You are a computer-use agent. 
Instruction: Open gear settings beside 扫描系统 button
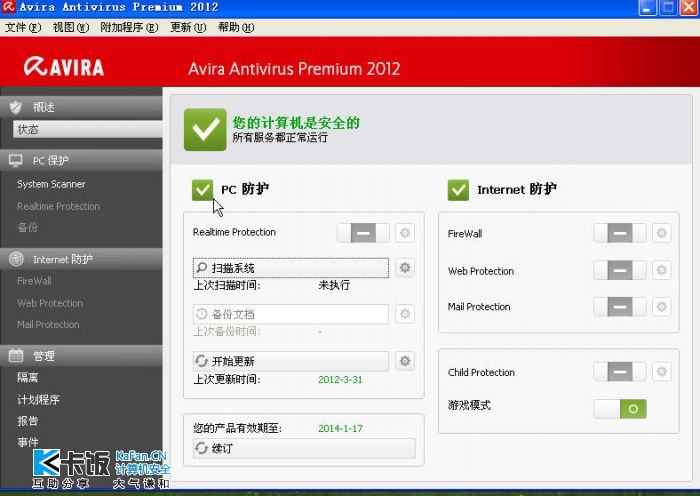click(405, 267)
